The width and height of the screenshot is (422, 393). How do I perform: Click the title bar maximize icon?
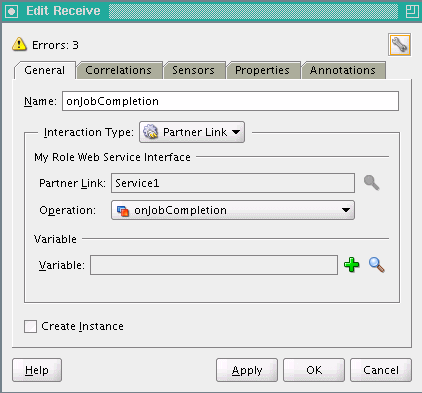(412, 11)
